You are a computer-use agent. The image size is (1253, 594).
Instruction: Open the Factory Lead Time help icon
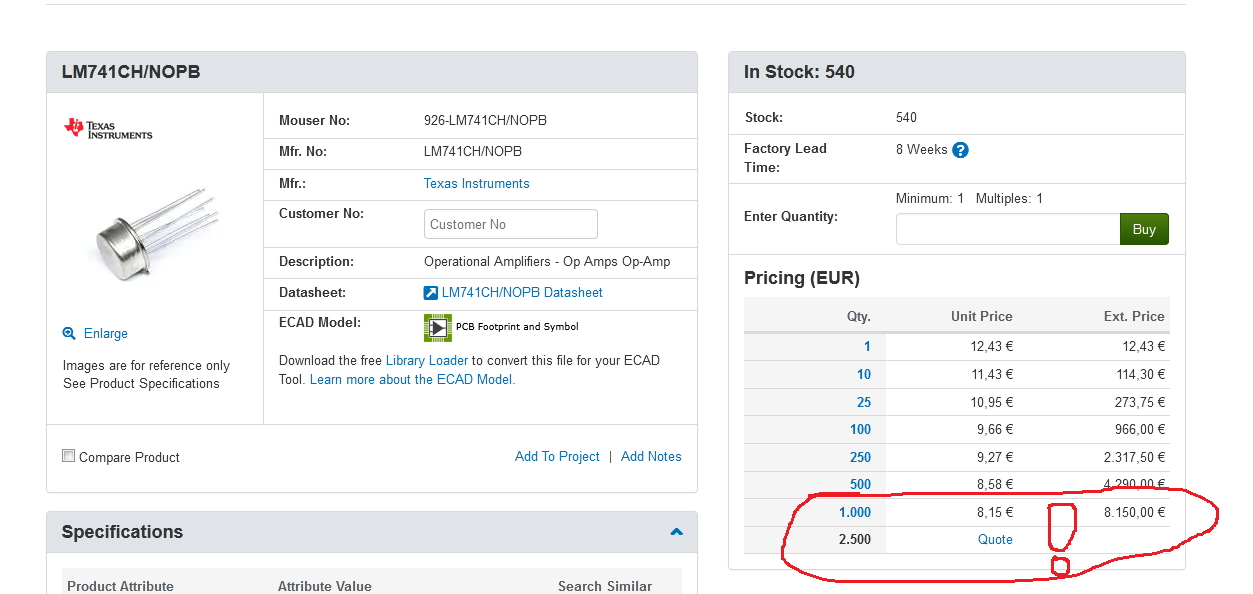pos(960,150)
